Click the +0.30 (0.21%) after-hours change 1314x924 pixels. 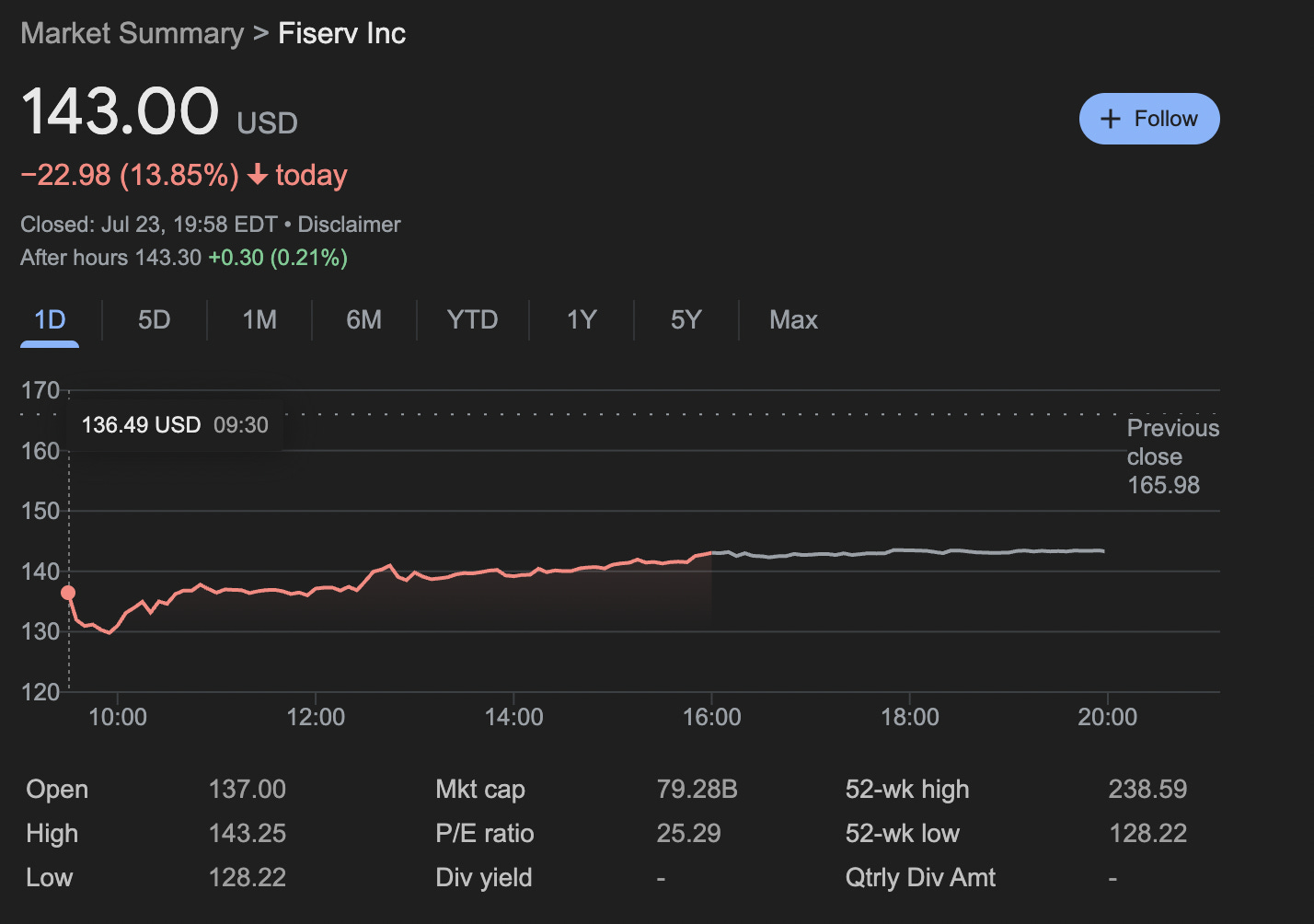(278, 258)
